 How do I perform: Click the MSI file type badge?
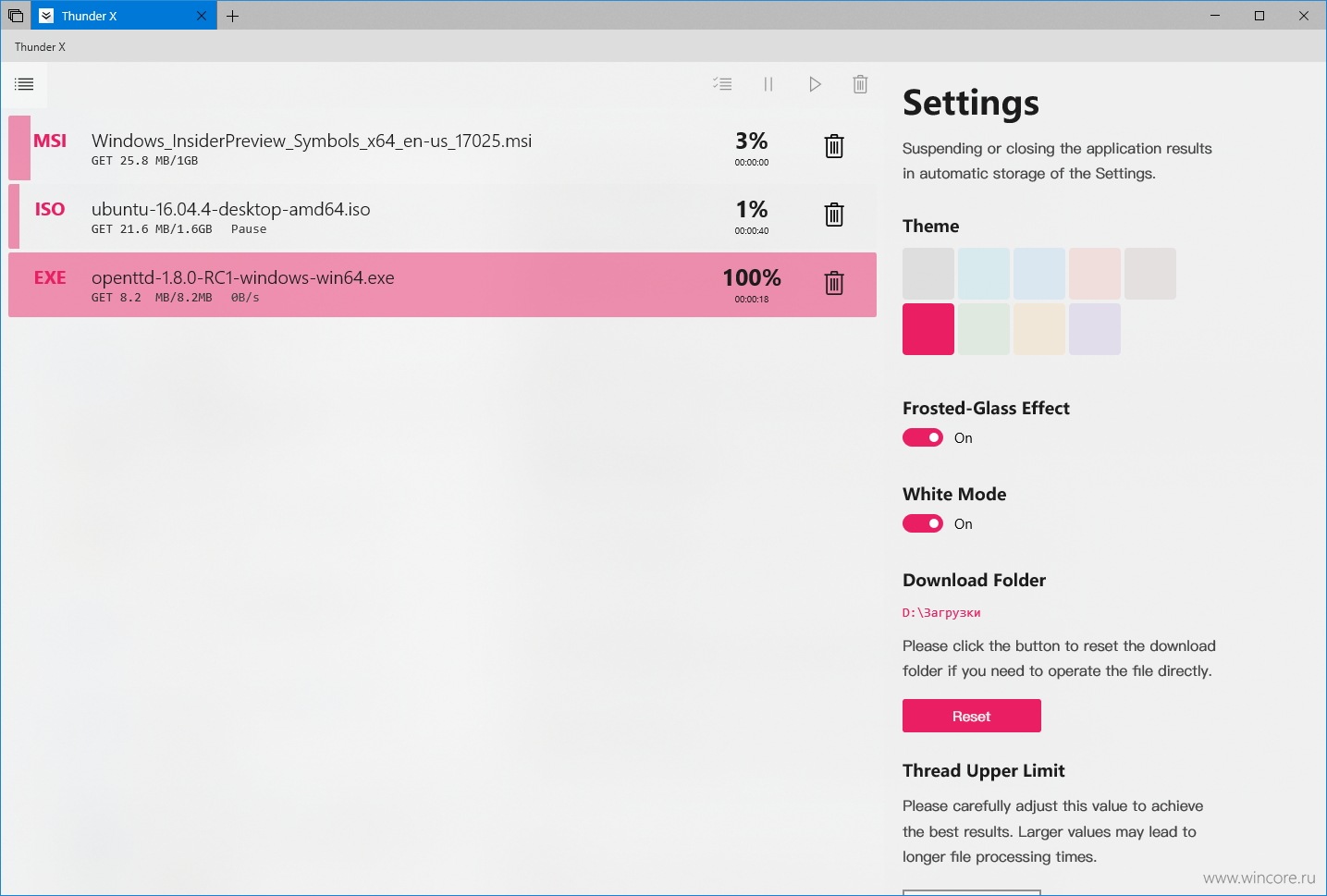tap(50, 141)
